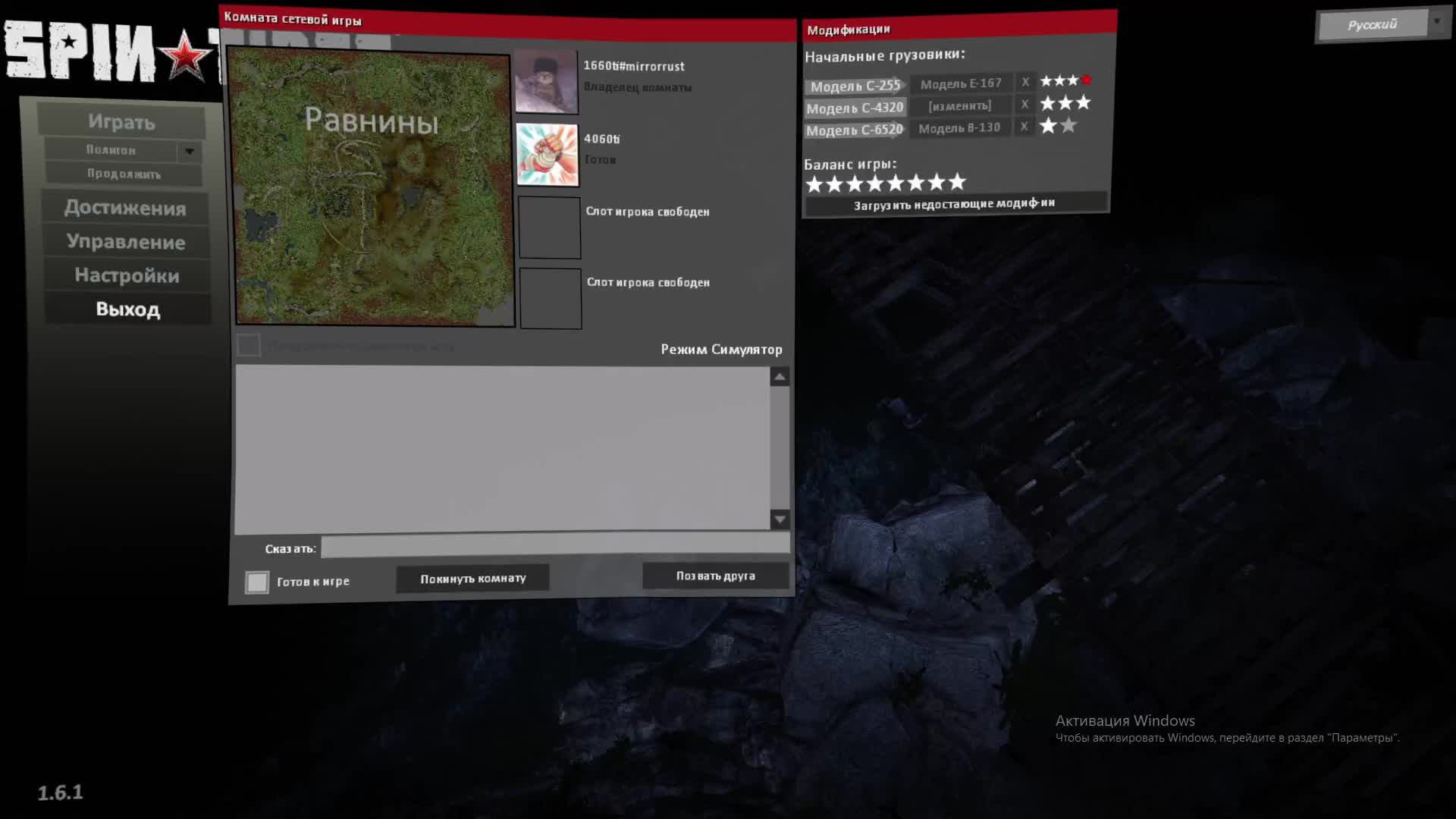Viewport: 1456px width, 819px height.
Task: Click the Сказать chat input field
Action: [554, 546]
